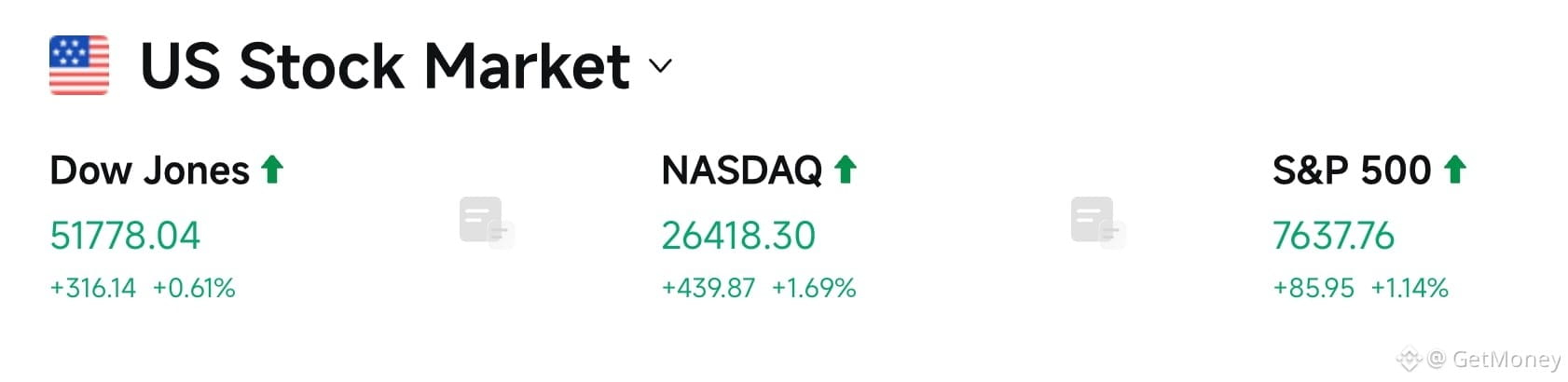Click S&P 500 value 7637.76
Viewport: 1568px width, 382px height.
point(1334,236)
